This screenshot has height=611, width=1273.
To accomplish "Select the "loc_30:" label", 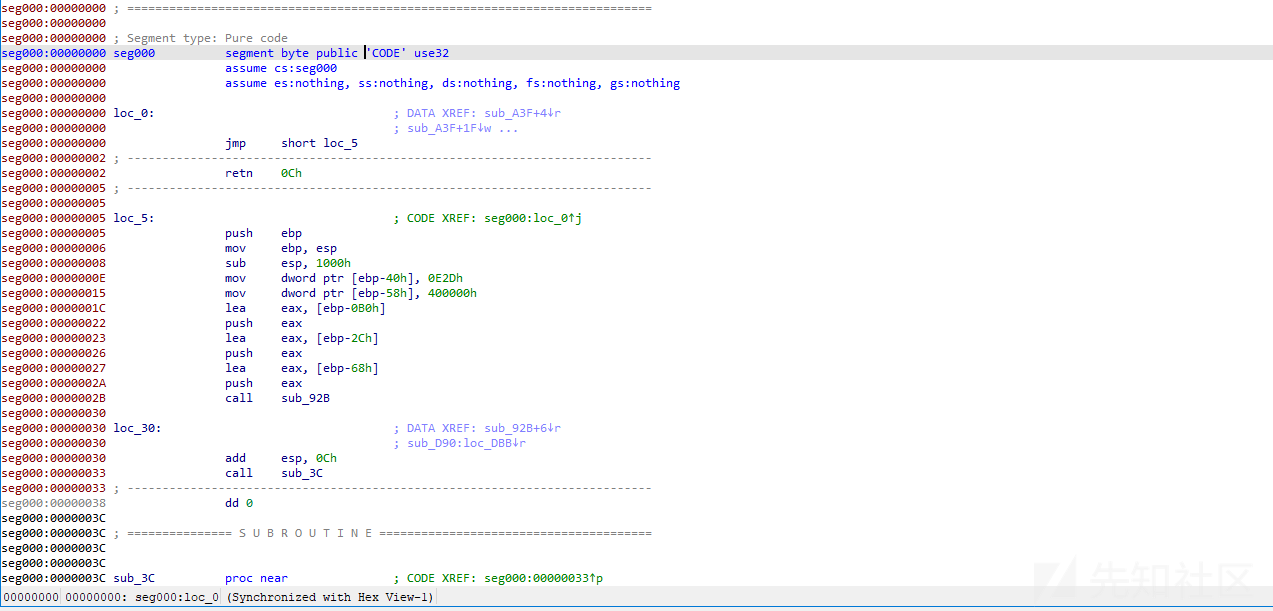I will point(137,428).
